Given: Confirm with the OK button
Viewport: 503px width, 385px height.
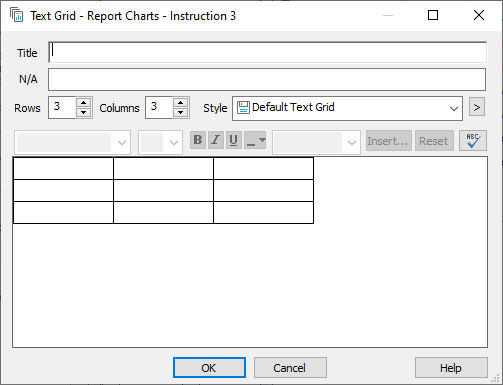Looking at the screenshot, I should (209, 368).
